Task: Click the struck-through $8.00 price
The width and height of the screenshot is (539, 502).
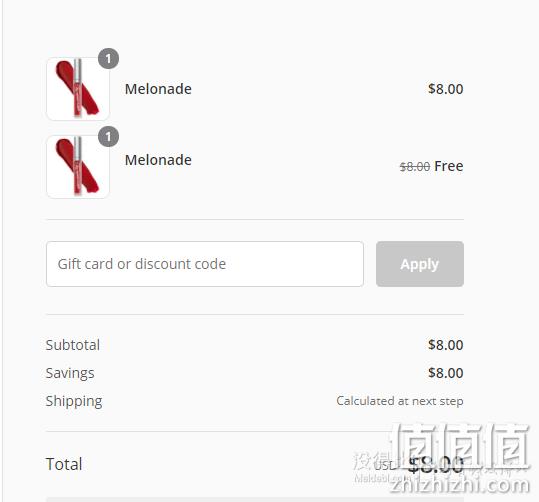Action: coord(415,167)
